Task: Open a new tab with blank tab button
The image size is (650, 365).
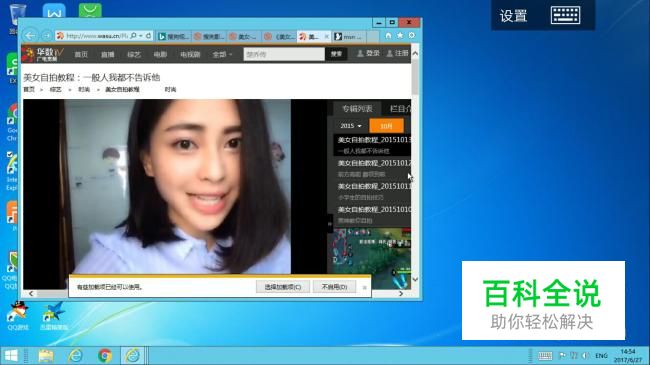Action: [373, 37]
